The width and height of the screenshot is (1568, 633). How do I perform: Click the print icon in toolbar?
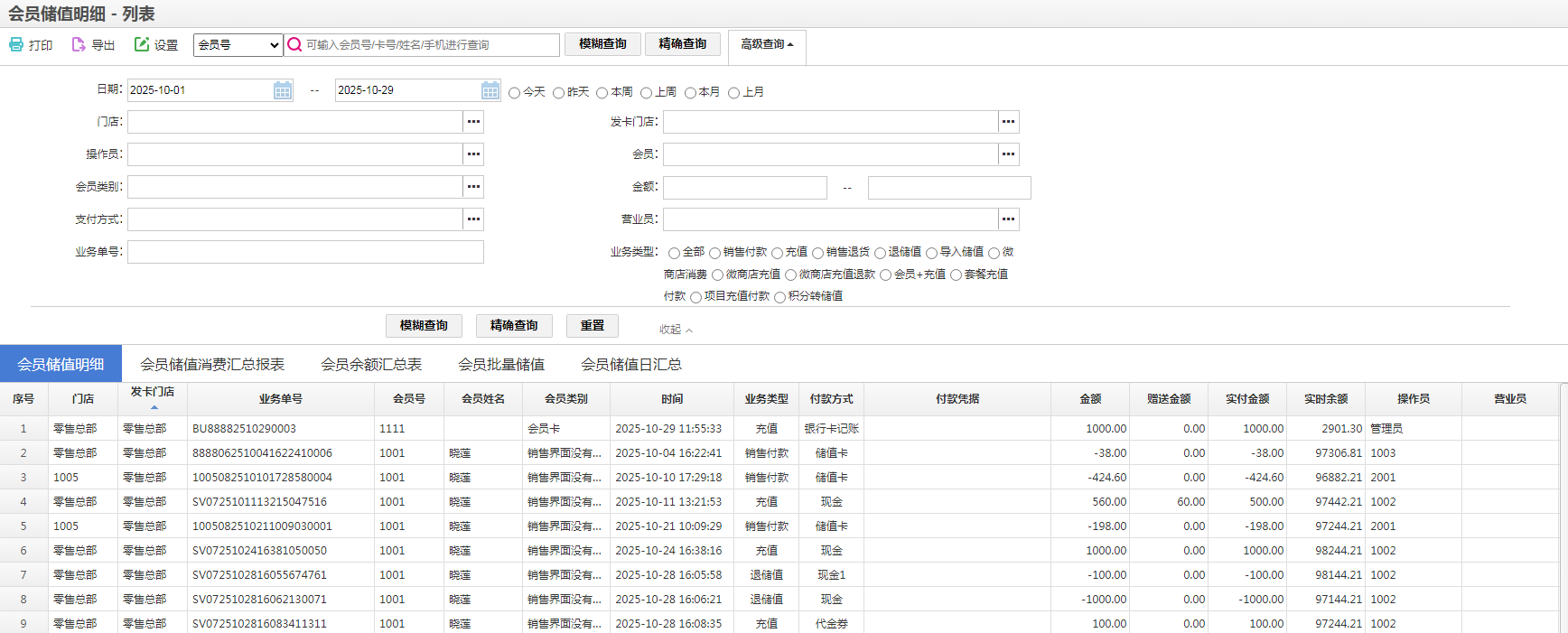16,44
